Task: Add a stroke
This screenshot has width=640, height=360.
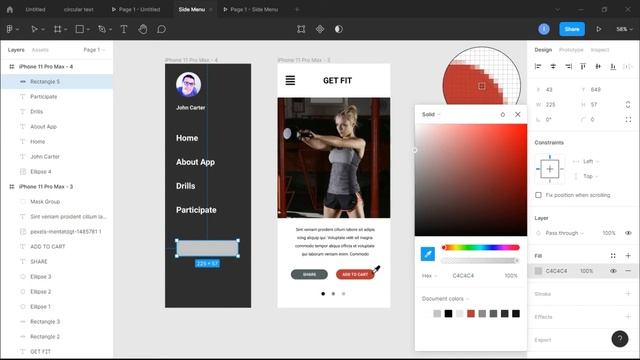Action: coord(628,293)
